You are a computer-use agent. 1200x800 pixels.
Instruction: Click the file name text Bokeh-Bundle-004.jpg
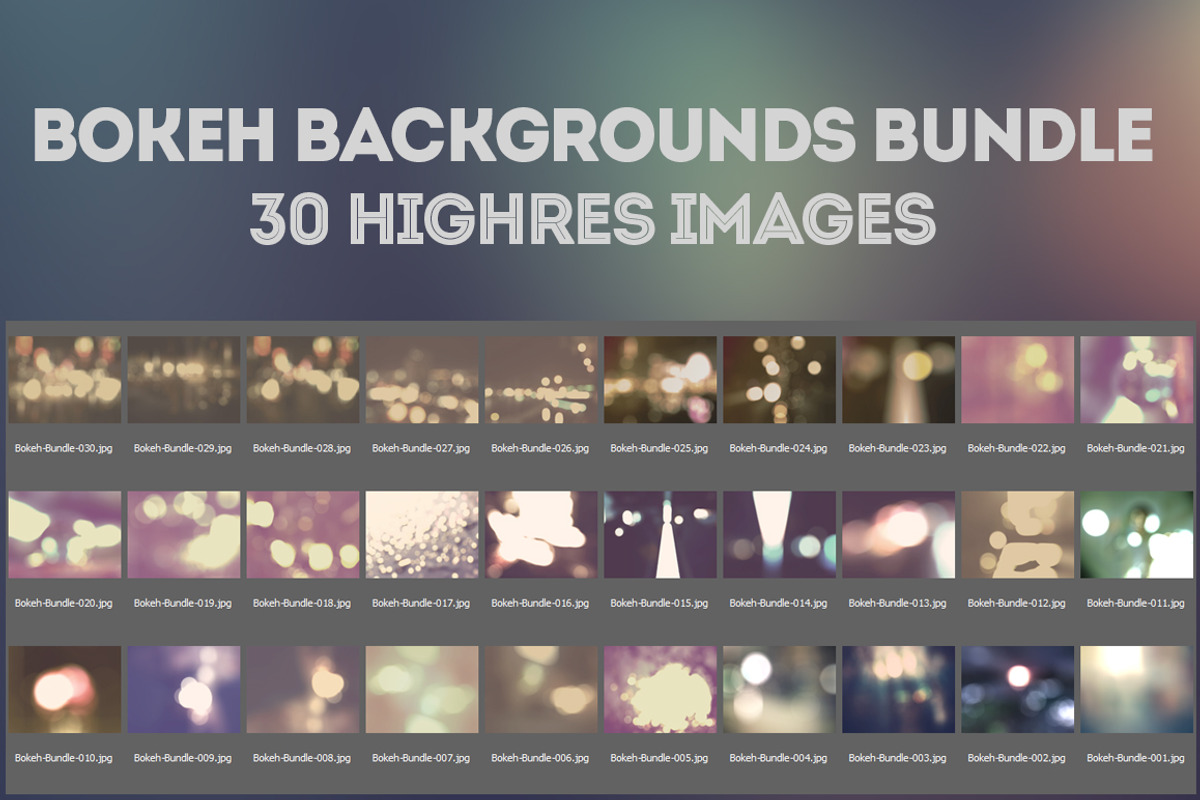click(779, 759)
